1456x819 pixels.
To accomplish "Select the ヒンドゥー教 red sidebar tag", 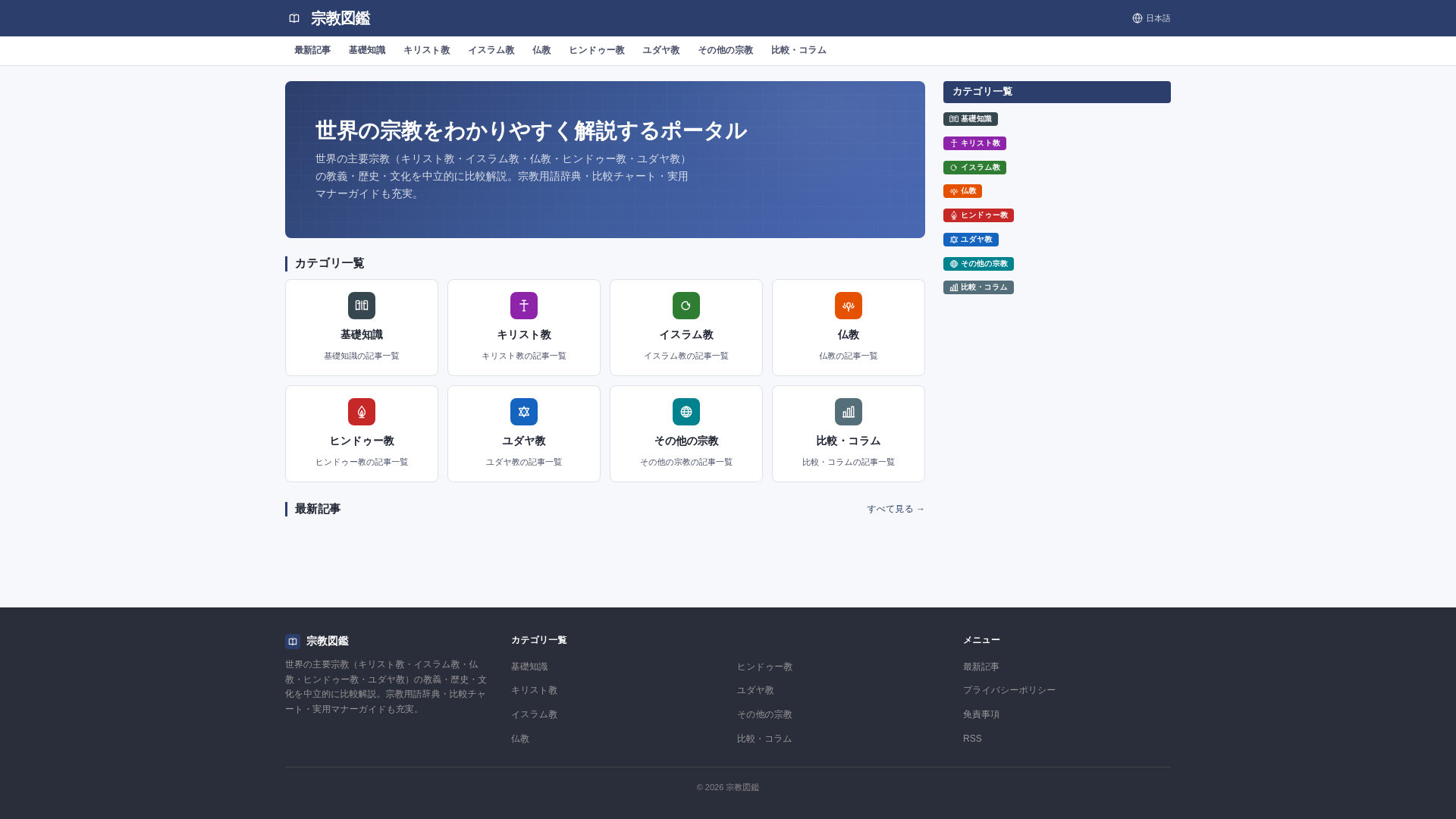I will point(978,215).
